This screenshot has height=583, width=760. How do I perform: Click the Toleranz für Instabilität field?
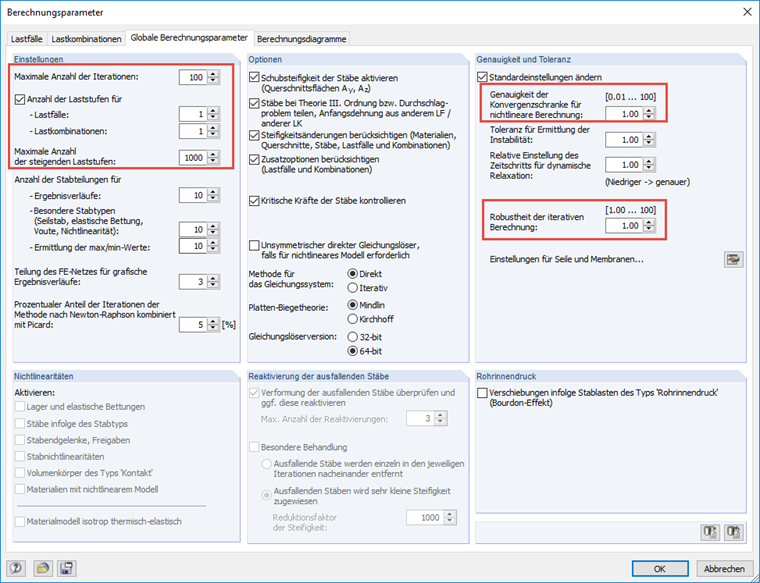pos(624,140)
